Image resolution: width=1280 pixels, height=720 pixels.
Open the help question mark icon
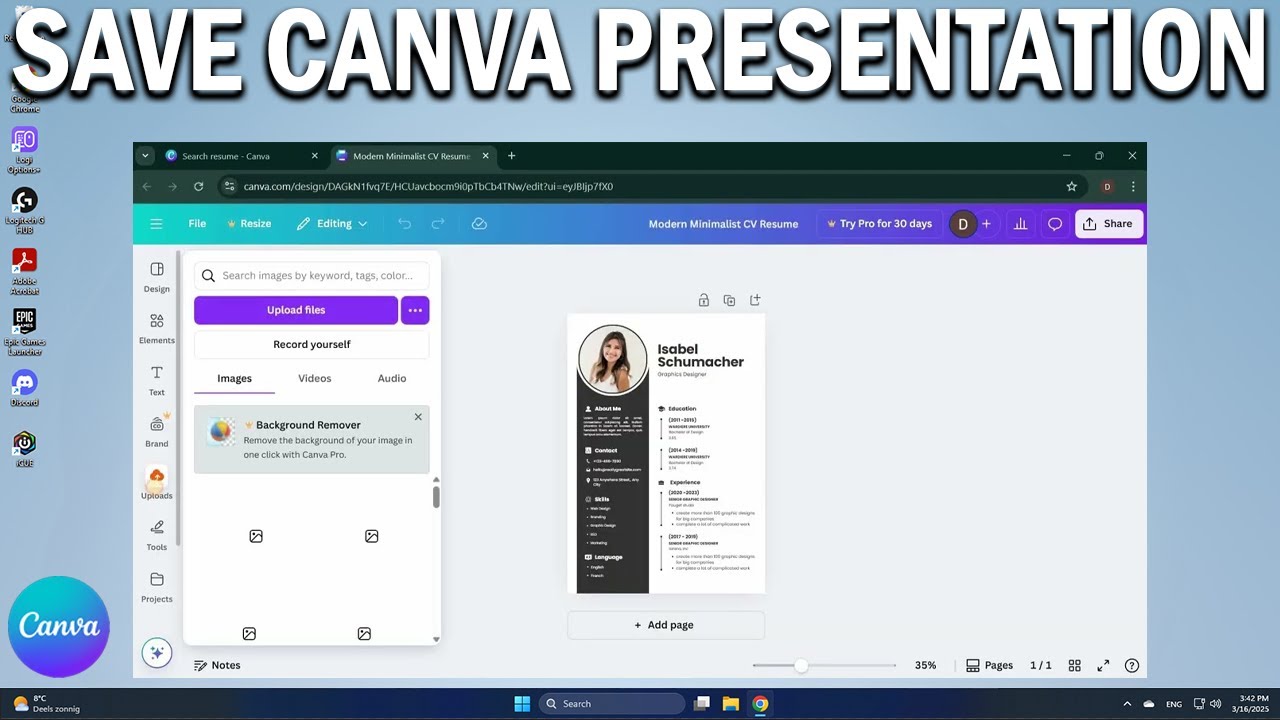point(1132,665)
